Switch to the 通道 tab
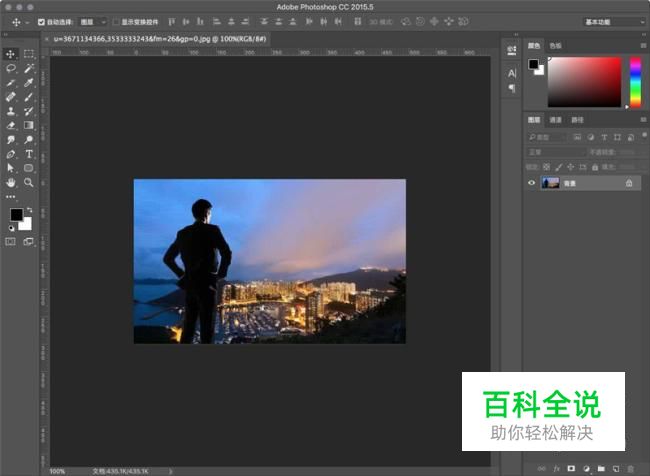Image resolution: width=650 pixels, height=476 pixels. point(556,119)
